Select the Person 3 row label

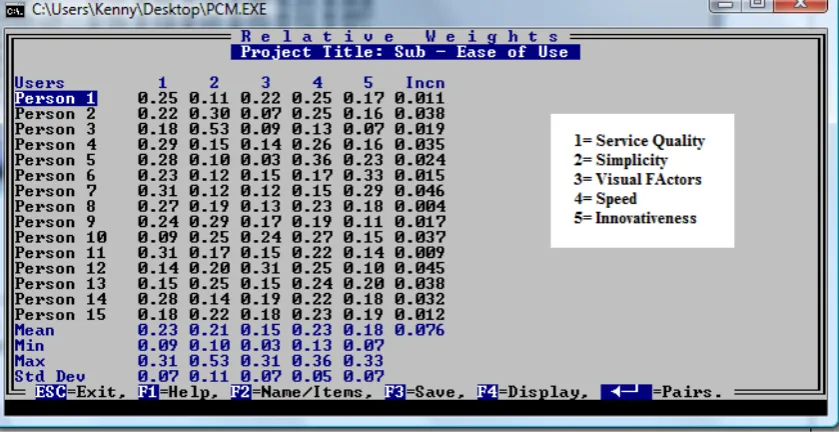click(55, 130)
